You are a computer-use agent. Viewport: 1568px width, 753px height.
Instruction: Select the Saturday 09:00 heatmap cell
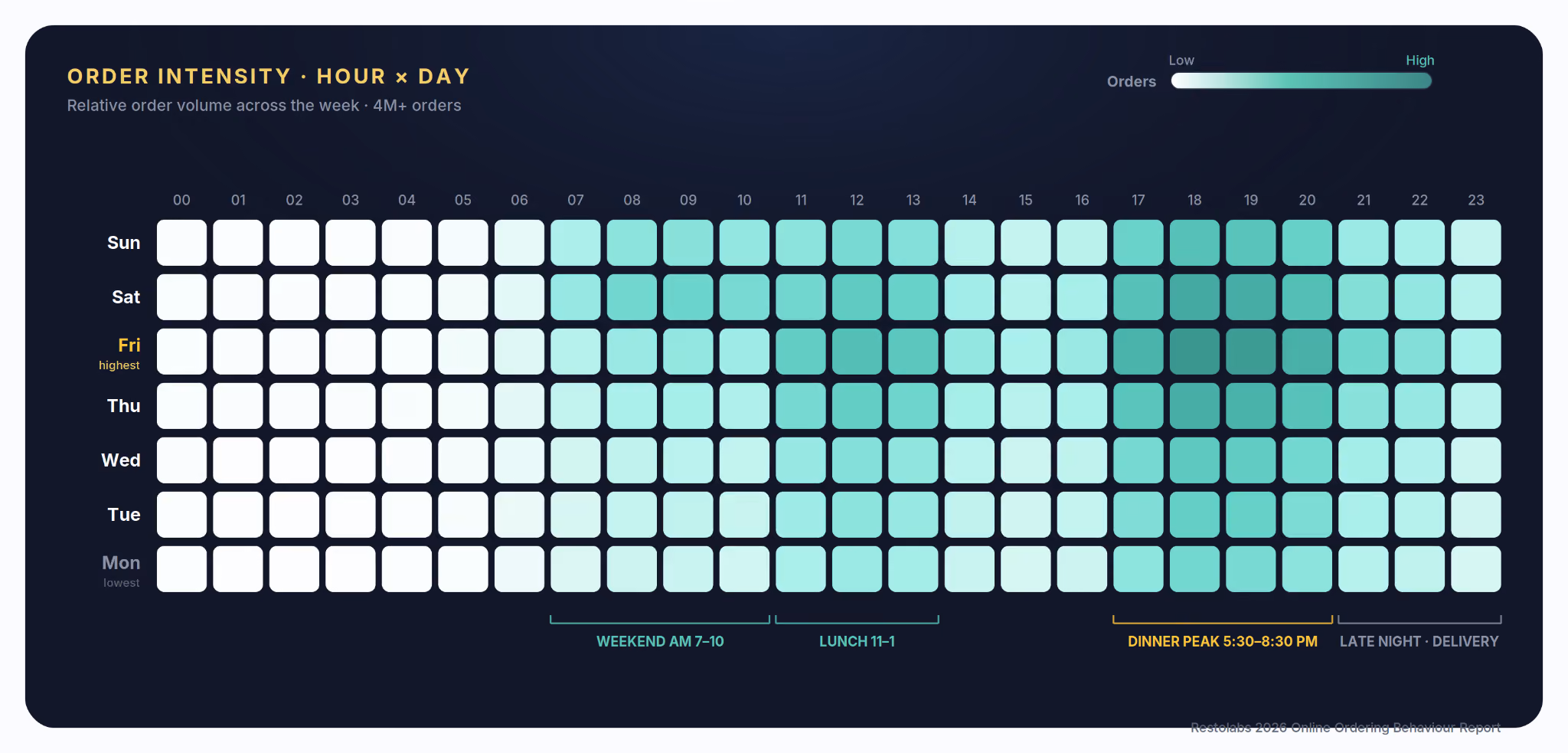click(x=688, y=297)
